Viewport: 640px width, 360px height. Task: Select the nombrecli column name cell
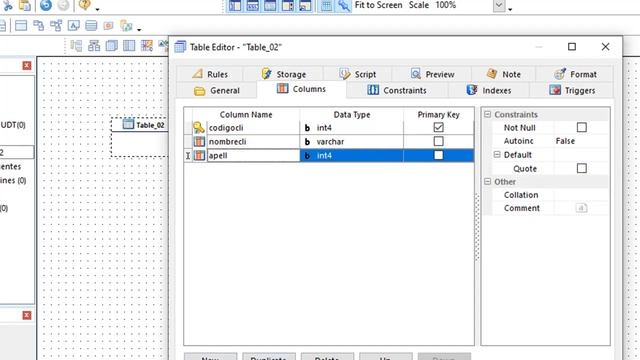point(253,142)
